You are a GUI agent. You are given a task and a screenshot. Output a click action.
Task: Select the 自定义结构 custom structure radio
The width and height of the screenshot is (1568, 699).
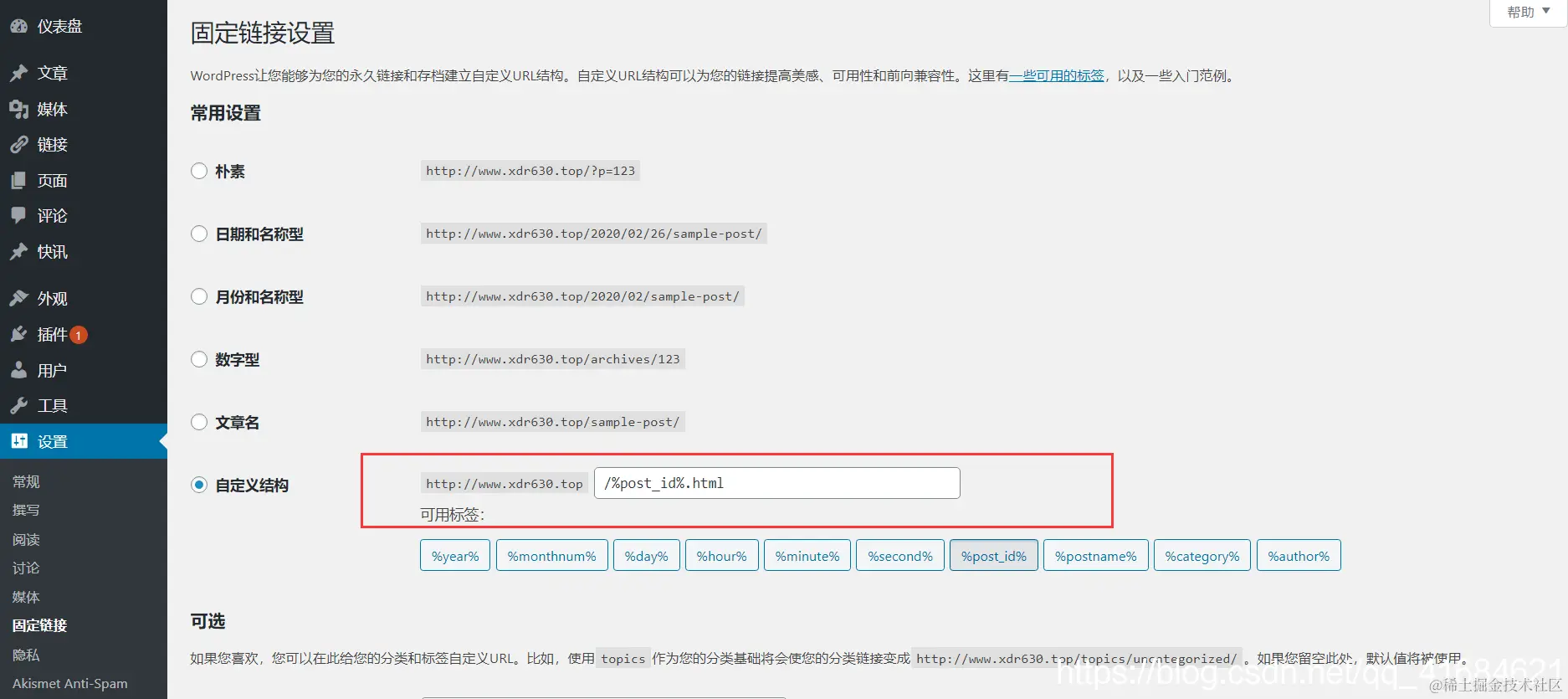tap(199, 485)
